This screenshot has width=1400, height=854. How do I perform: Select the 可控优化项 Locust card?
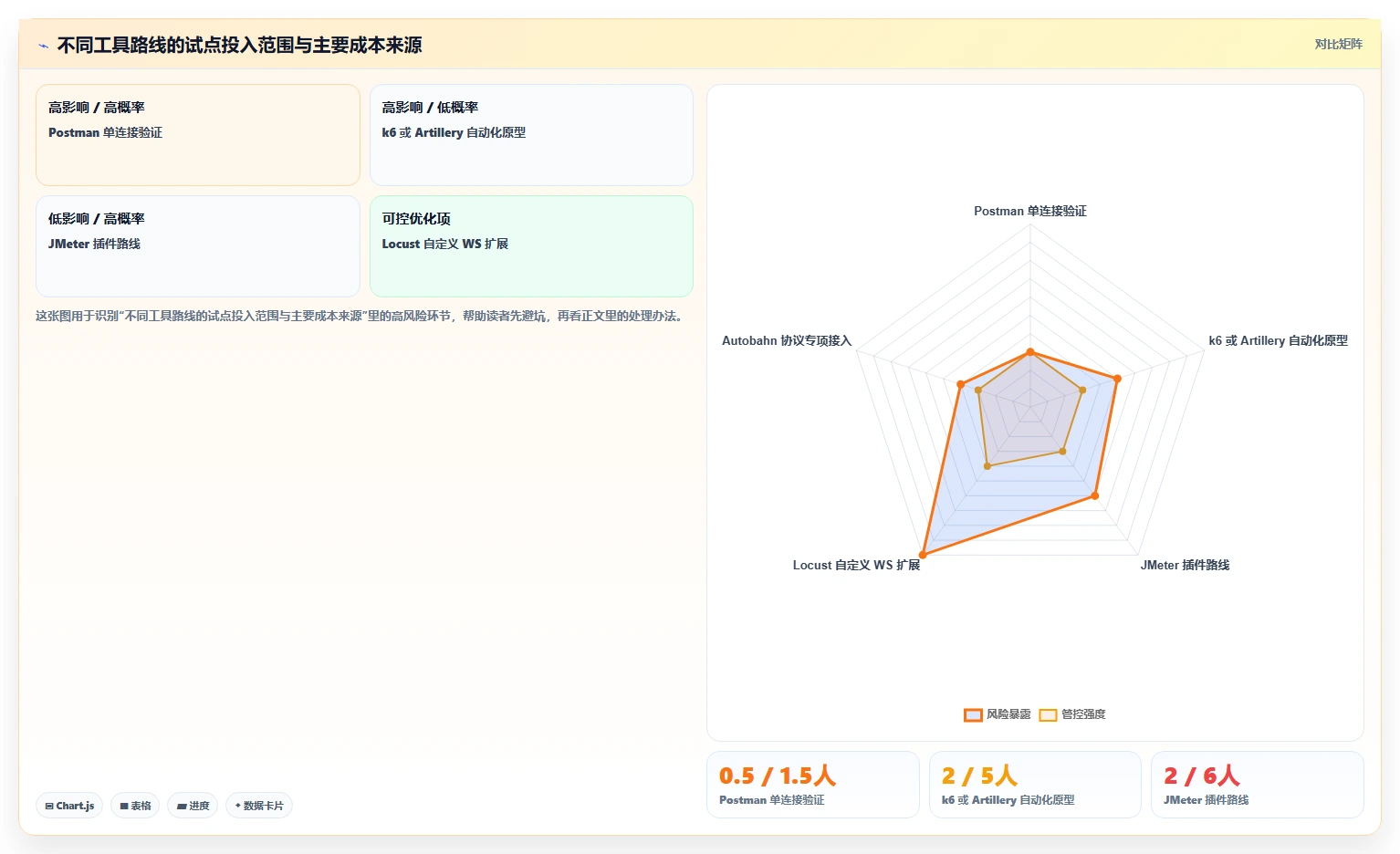531,246
